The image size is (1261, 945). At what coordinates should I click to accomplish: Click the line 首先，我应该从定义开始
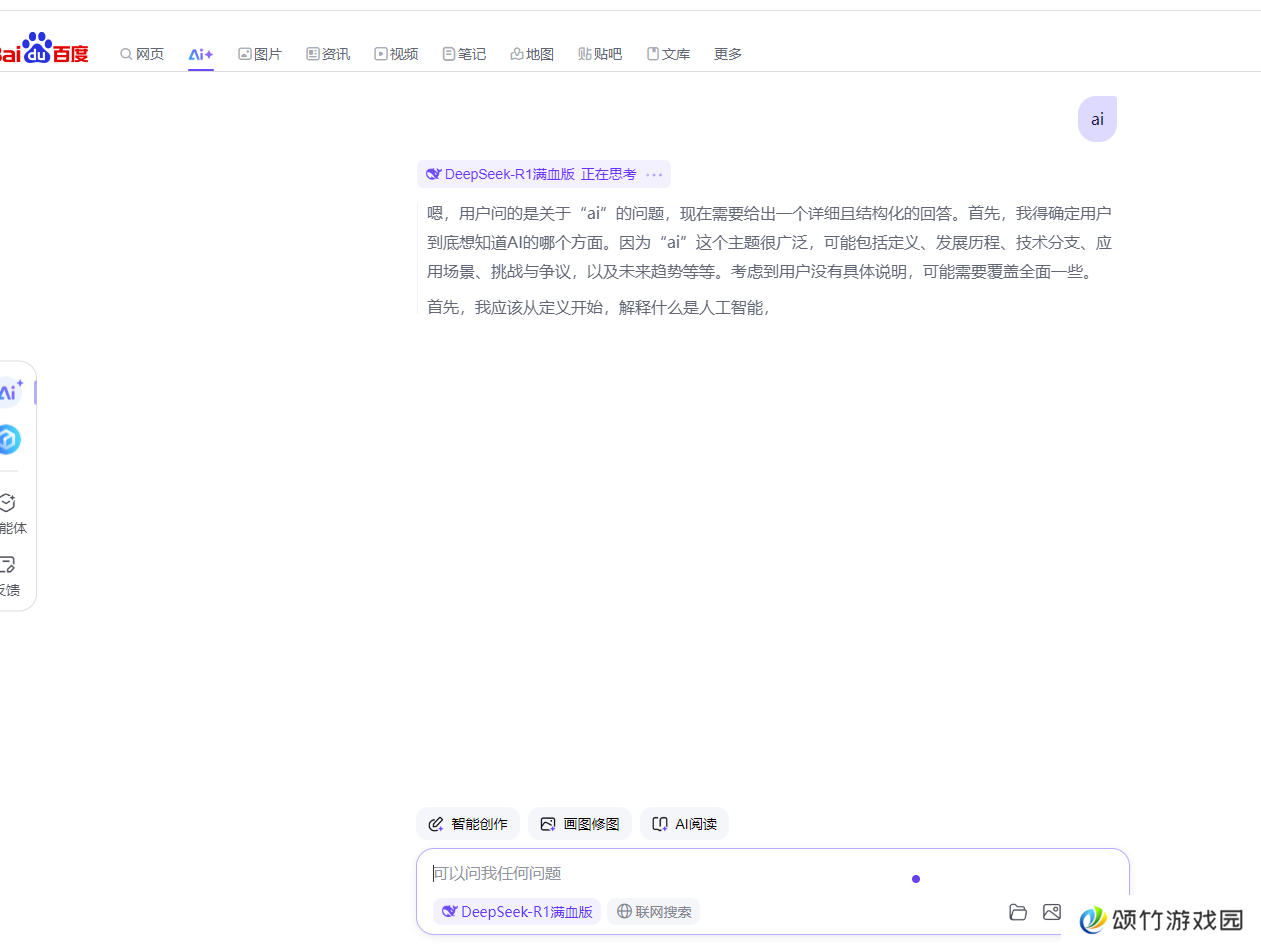point(598,307)
